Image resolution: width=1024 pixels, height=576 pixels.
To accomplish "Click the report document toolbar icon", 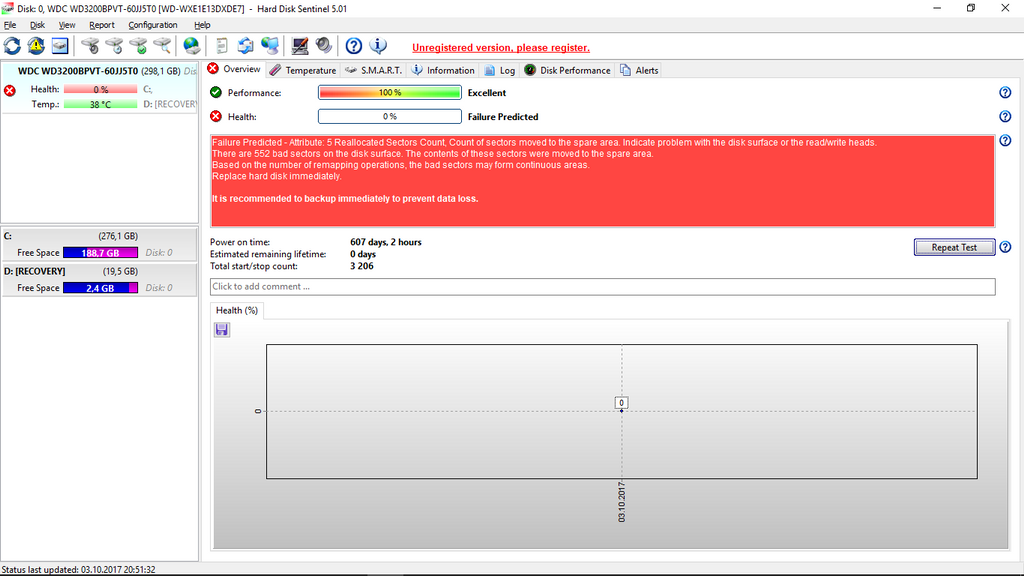I will coord(222,46).
